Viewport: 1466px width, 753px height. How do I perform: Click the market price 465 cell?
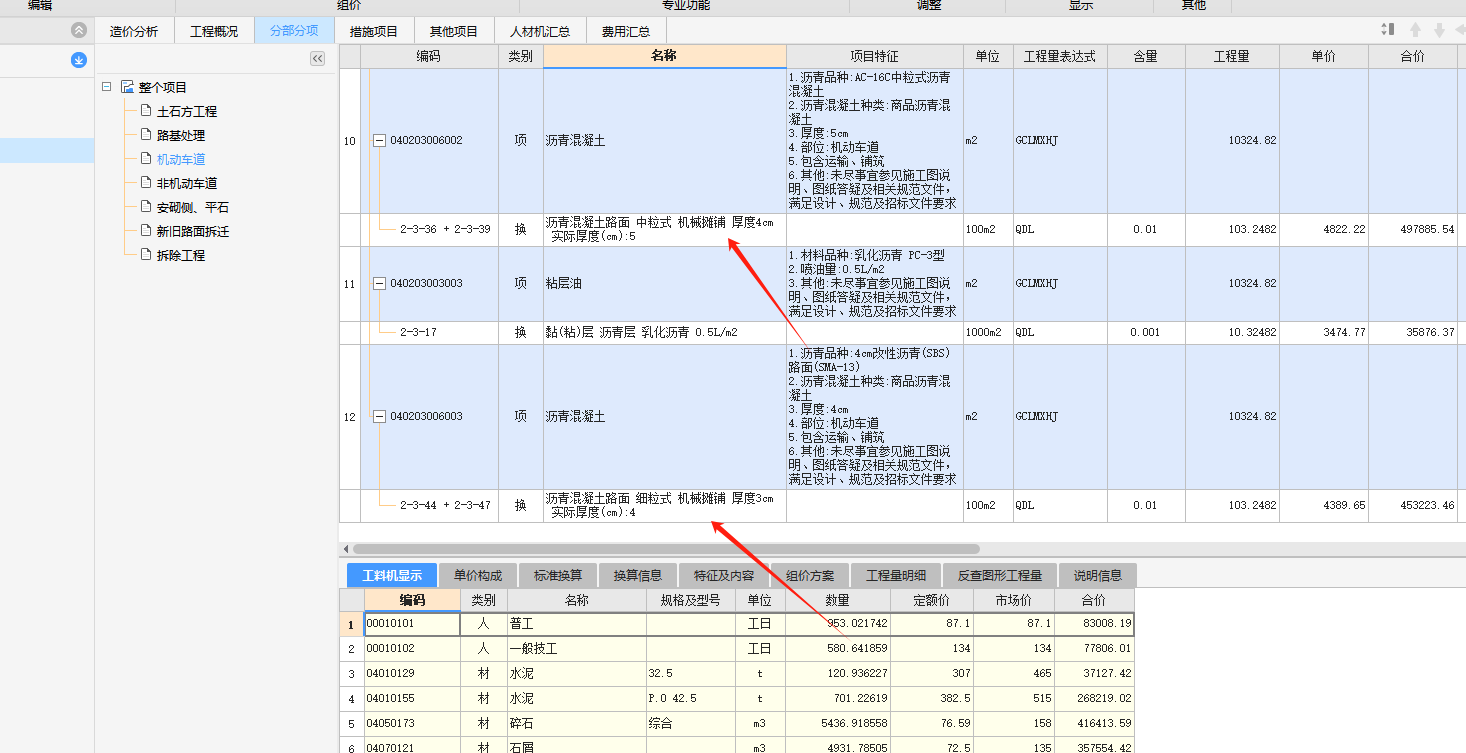coord(1013,673)
